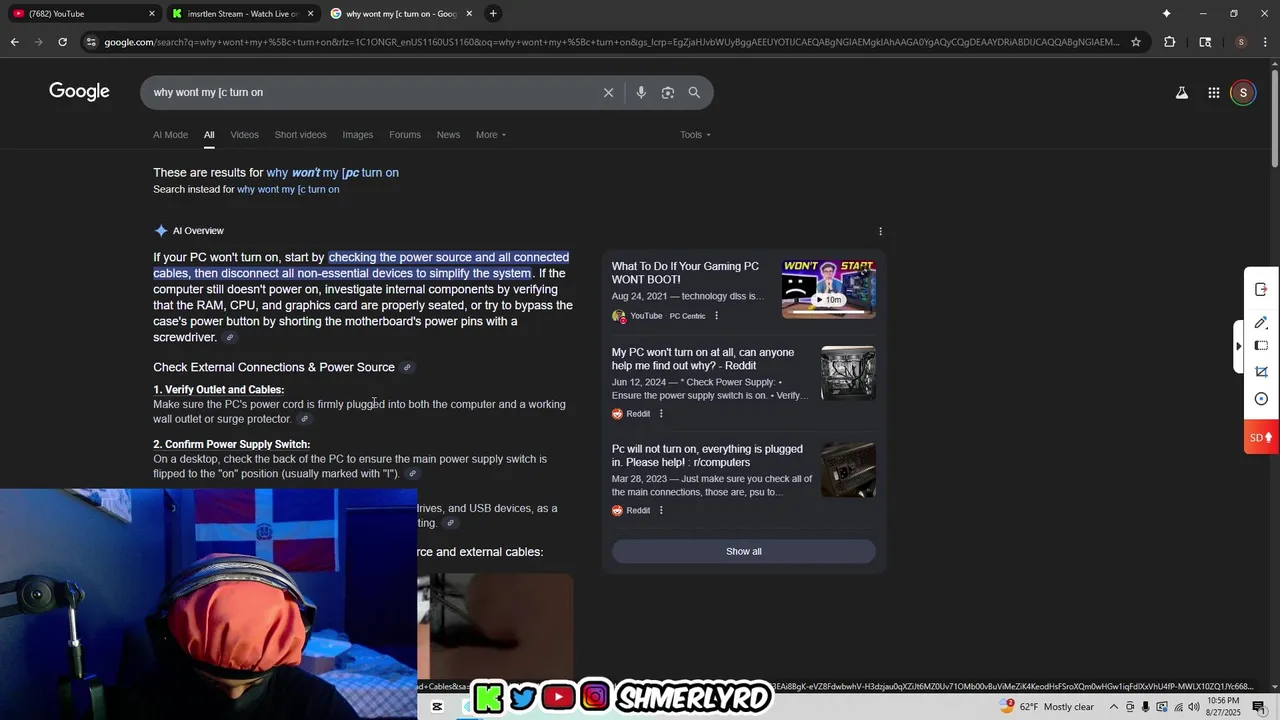The width and height of the screenshot is (1280, 720).
Task: Open Google account avatar on the page
Action: [1243, 93]
